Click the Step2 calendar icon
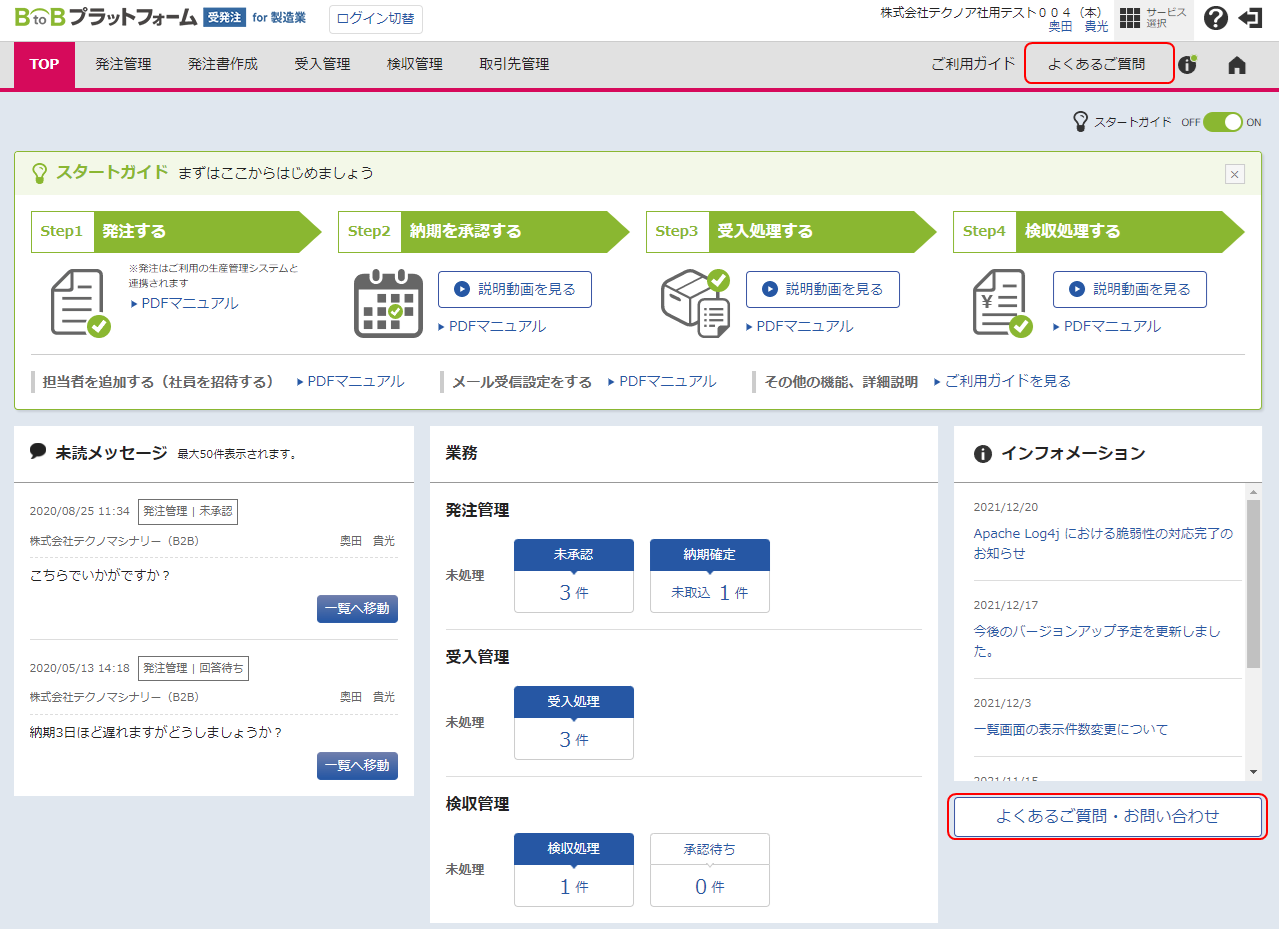Screen dimensions: 1279x929 click(x=388, y=303)
